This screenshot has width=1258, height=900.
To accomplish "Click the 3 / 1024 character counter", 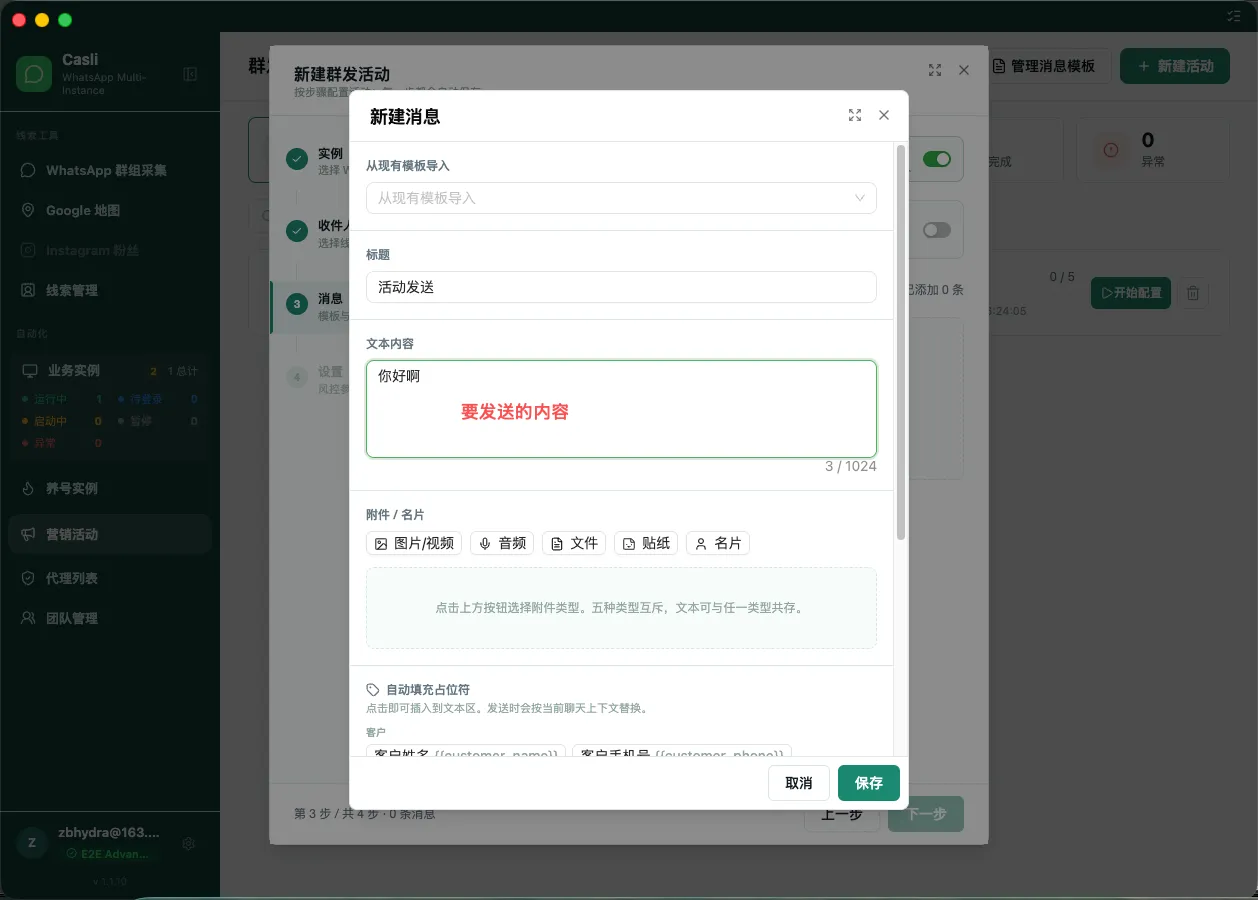I will pos(851,466).
